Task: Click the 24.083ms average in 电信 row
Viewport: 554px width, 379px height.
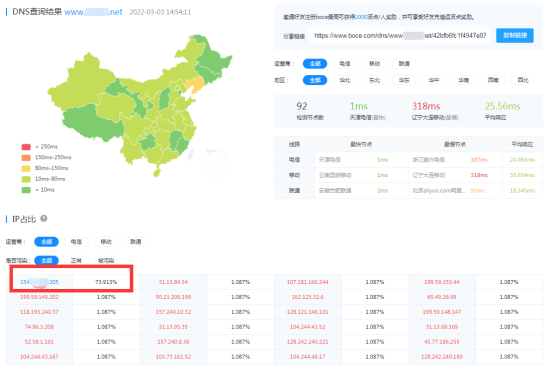Action: tap(522, 160)
